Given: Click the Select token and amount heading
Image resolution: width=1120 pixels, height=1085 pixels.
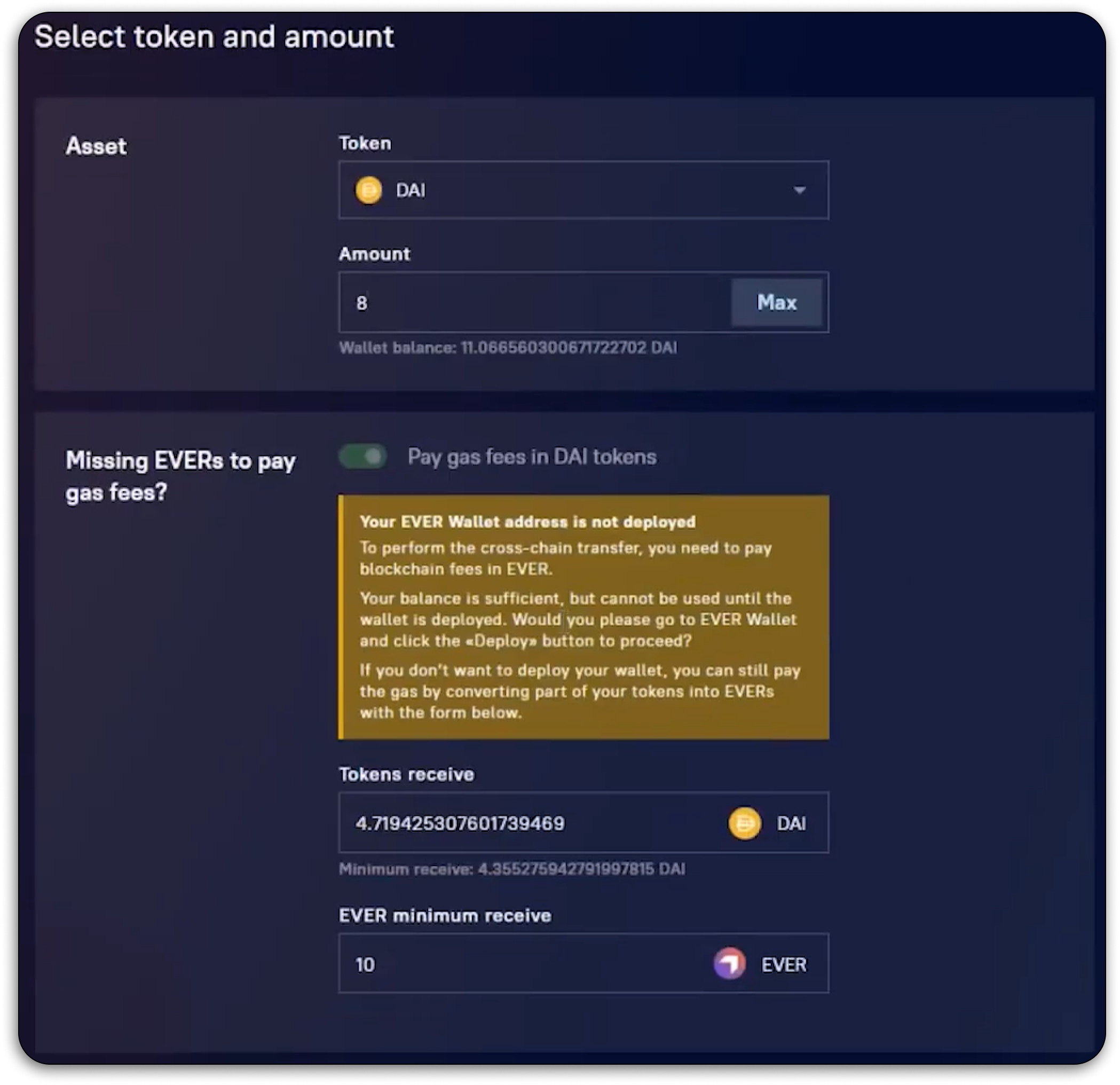Looking at the screenshot, I should [x=214, y=37].
